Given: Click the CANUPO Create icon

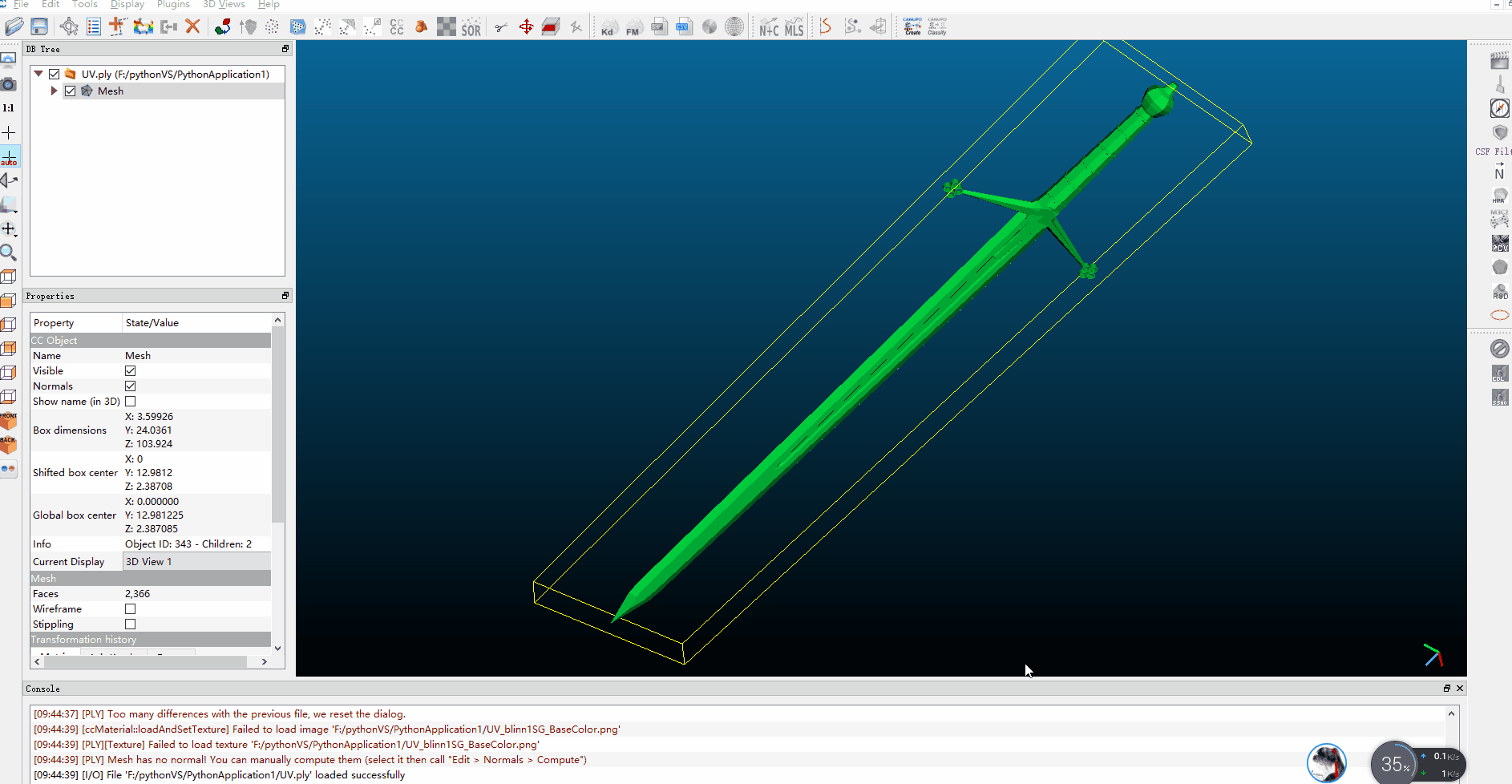Looking at the screenshot, I should click(x=912, y=26).
